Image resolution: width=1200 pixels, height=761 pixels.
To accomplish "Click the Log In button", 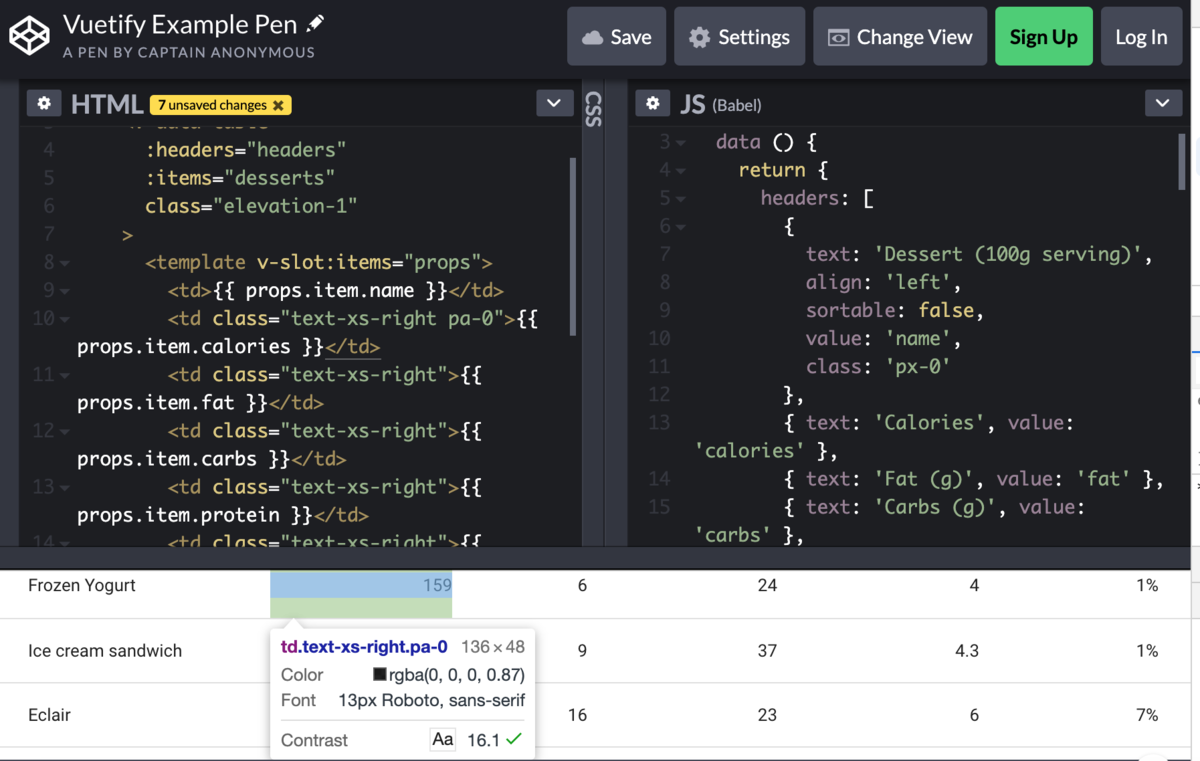I will [x=1141, y=37].
